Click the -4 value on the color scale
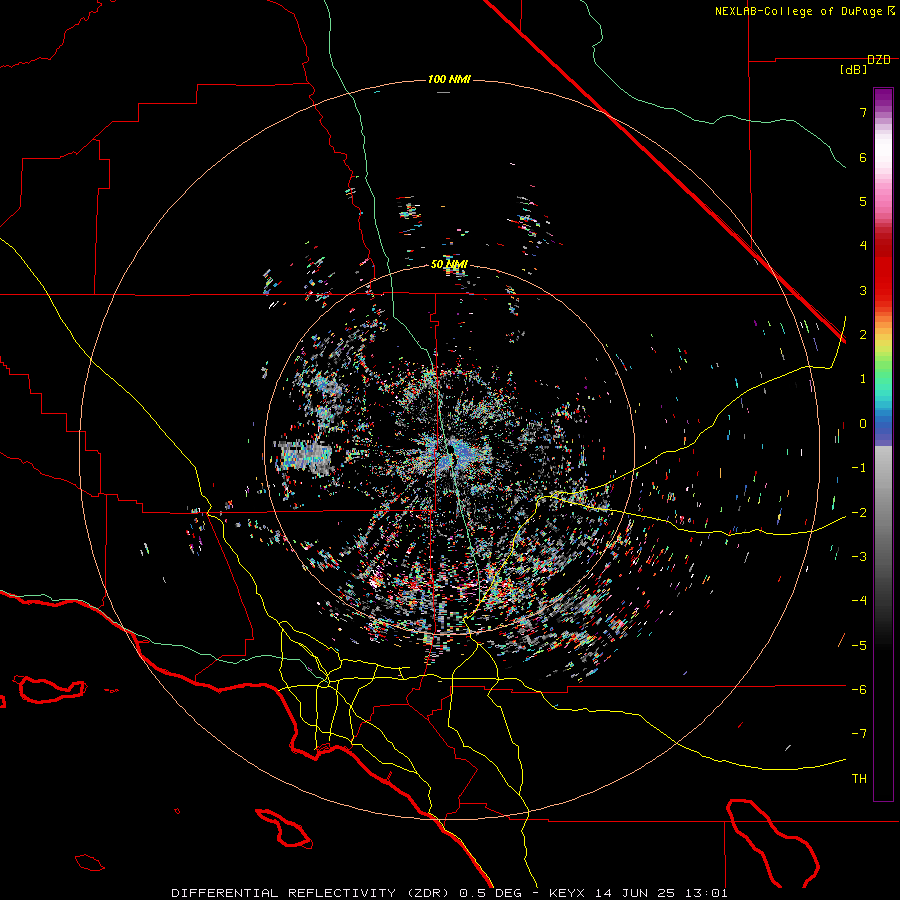900x900 pixels. [859, 600]
